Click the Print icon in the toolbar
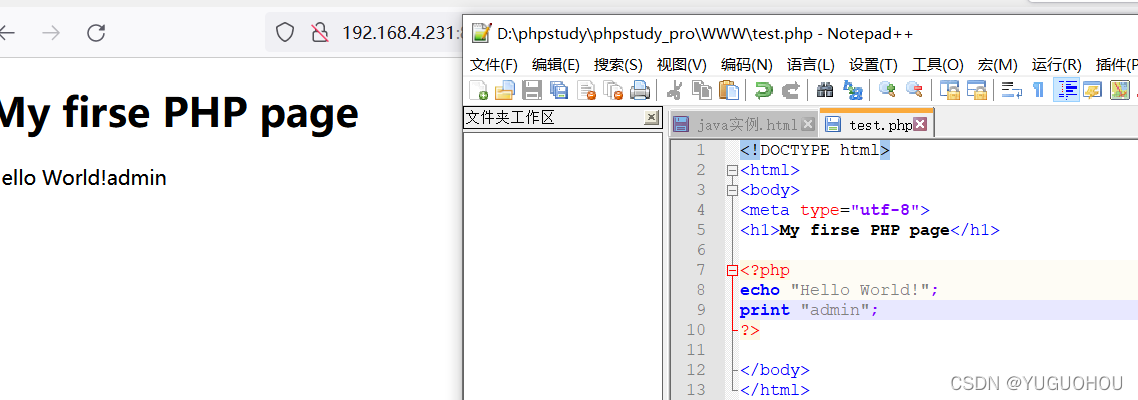The image size is (1138, 400). (x=639, y=90)
